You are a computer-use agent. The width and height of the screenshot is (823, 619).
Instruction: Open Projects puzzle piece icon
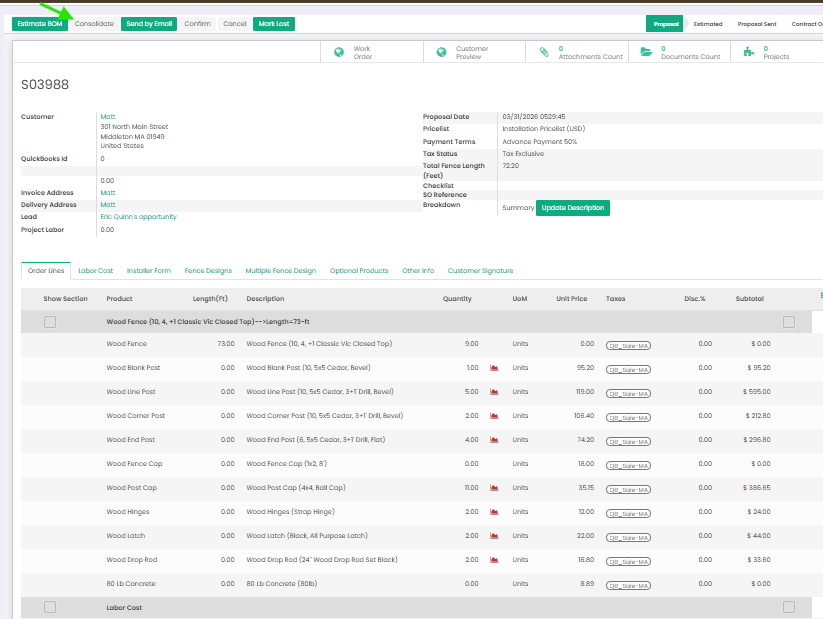click(x=749, y=52)
